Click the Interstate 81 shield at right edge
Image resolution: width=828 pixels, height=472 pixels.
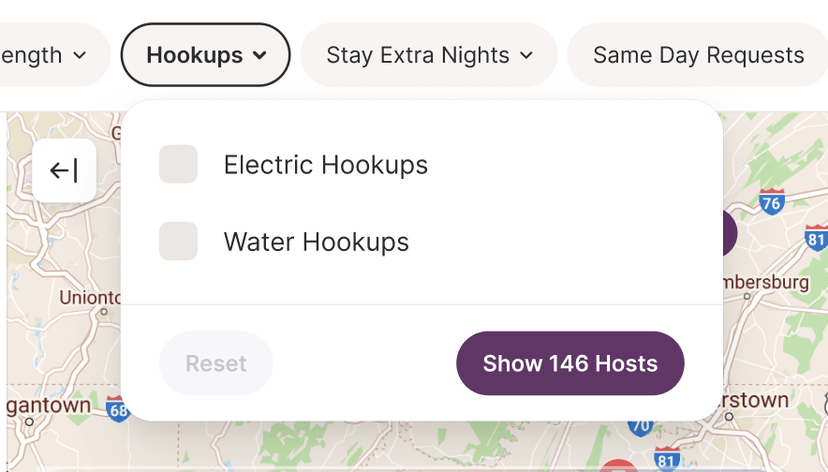pyautogui.click(x=817, y=238)
